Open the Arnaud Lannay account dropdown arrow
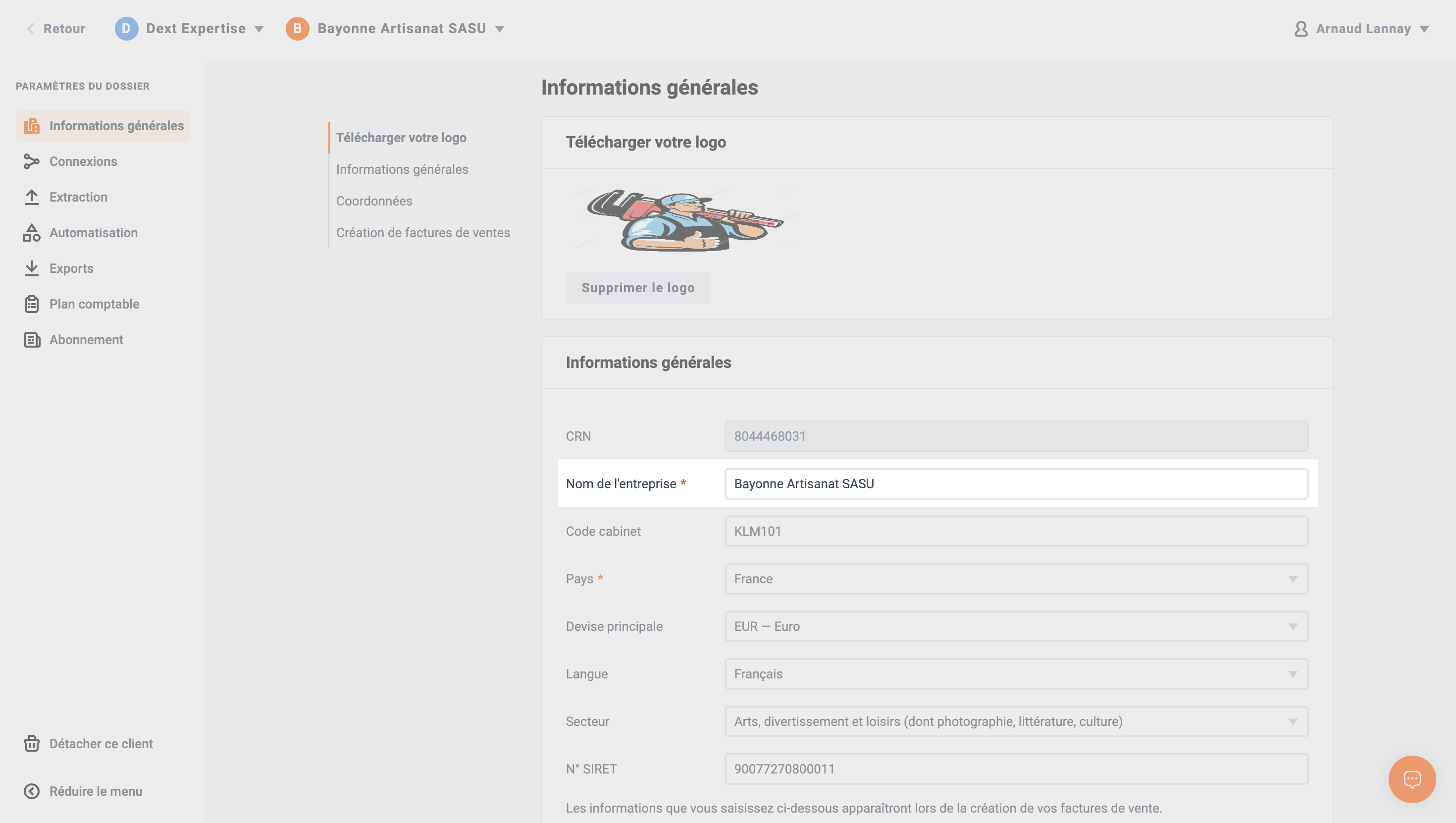This screenshot has width=1456, height=823. pos(1424,29)
